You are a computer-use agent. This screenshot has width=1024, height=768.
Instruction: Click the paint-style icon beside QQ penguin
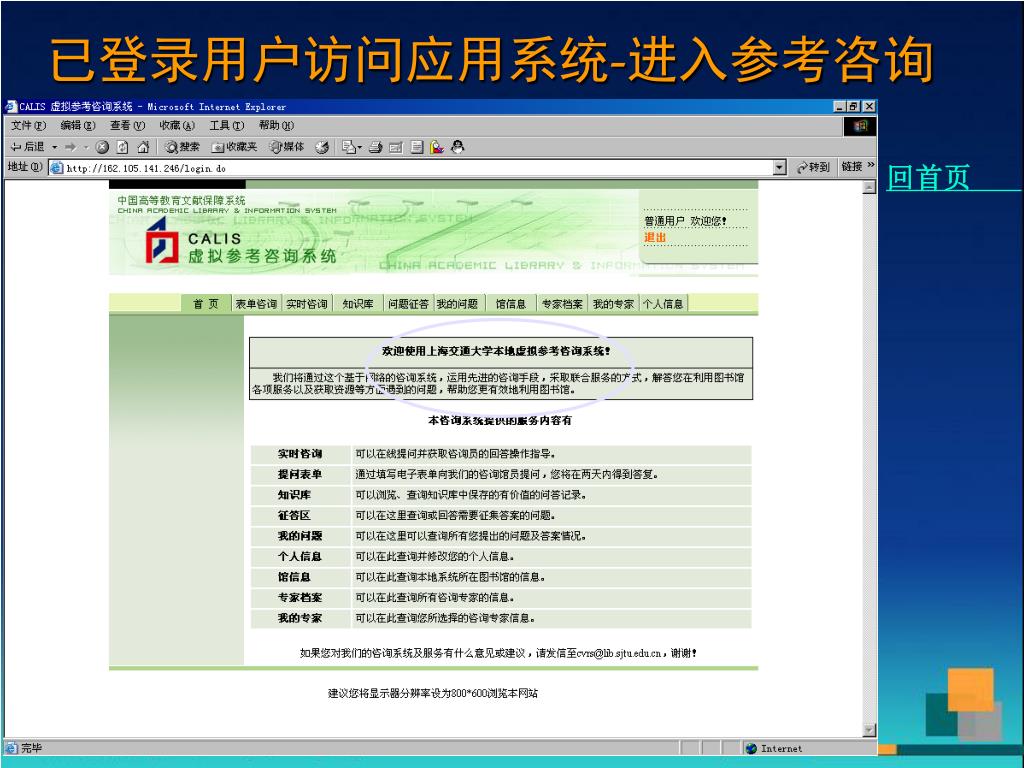(437, 147)
